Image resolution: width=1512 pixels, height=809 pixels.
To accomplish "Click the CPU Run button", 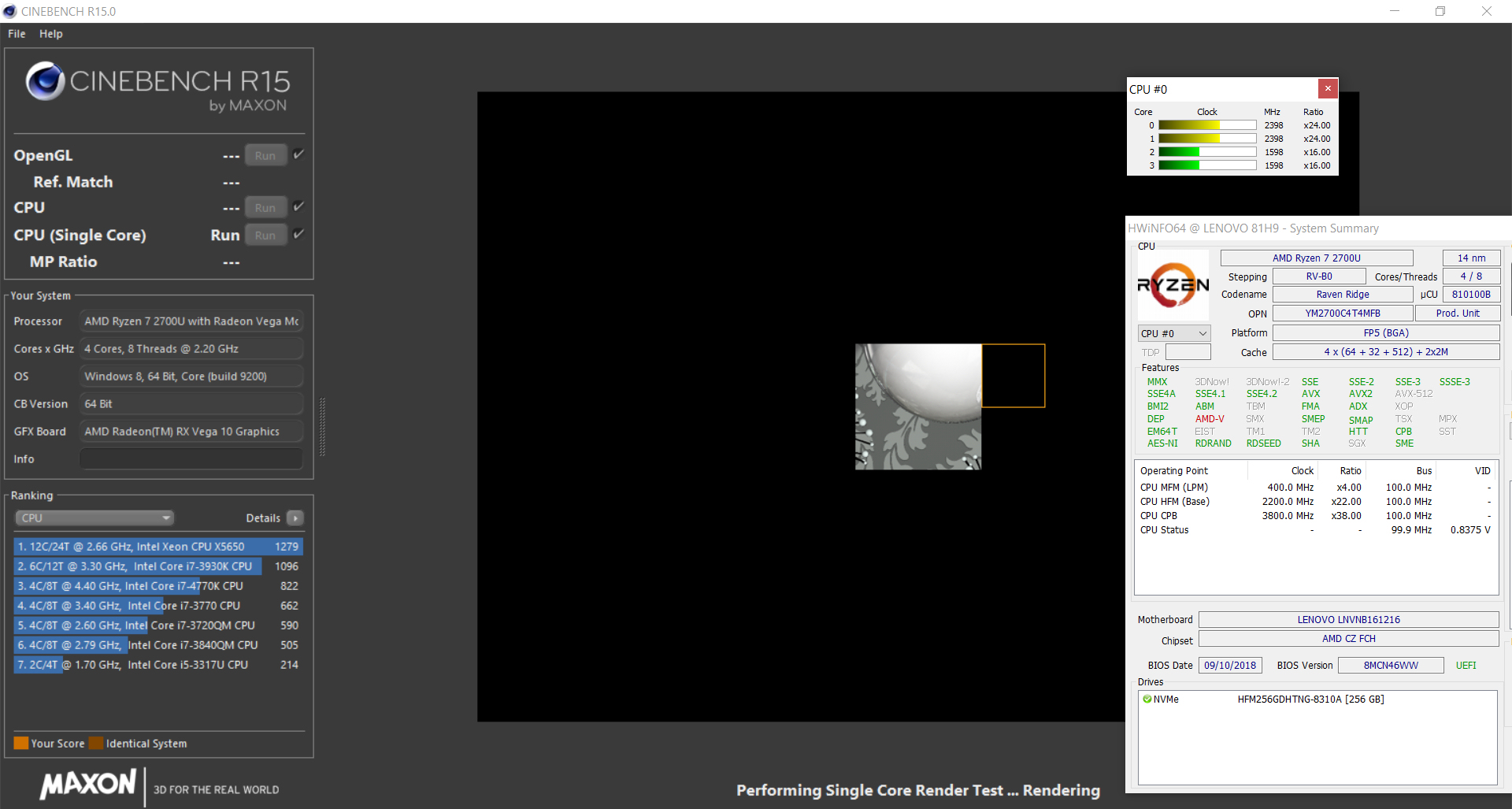I will pos(265,207).
